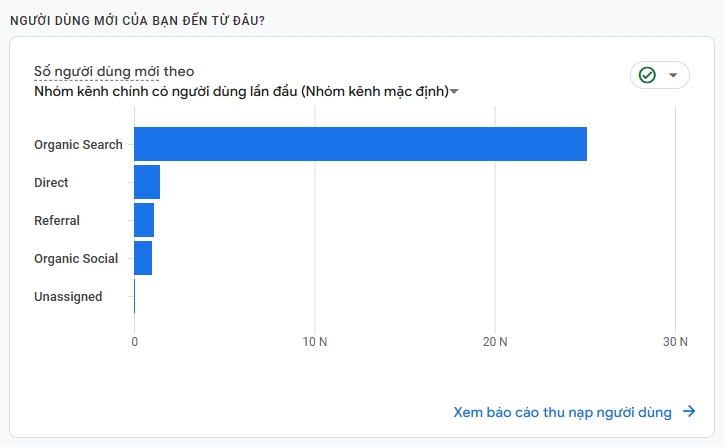Click the 30 N axis tick label
The image size is (724, 447).
coord(675,342)
